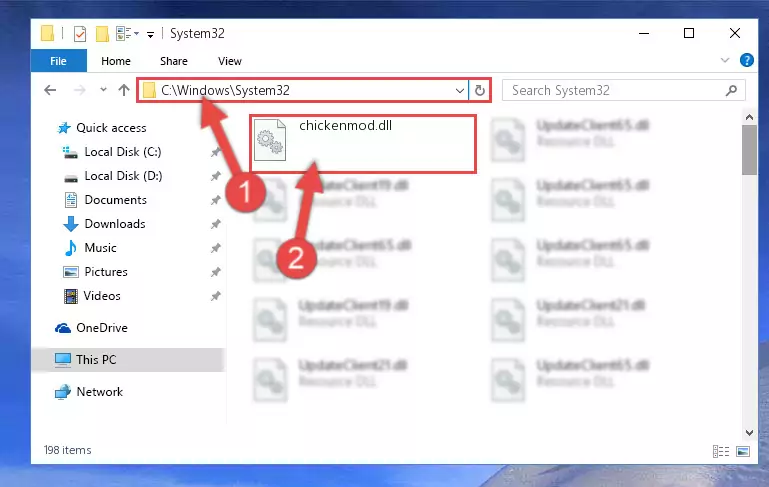Click the scrollbar down arrow

pos(749,433)
